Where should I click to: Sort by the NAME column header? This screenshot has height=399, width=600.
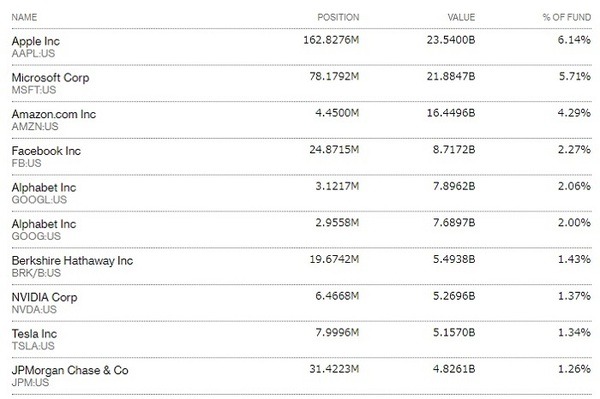point(24,17)
